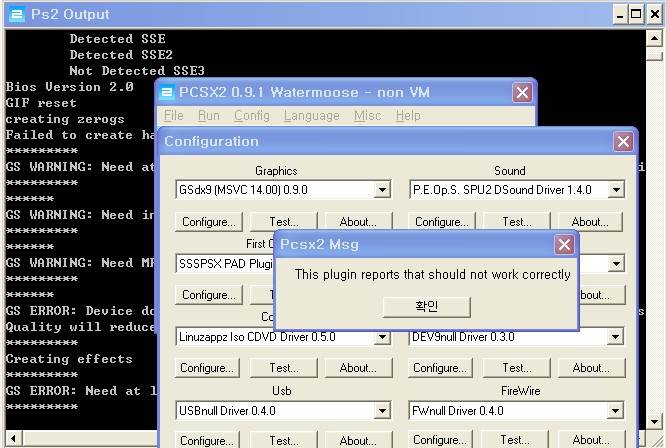Click the Ps2 Output vertical scrollbar thumb
Viewport: 667px width, 448px height.
click(x=654, y=54)
